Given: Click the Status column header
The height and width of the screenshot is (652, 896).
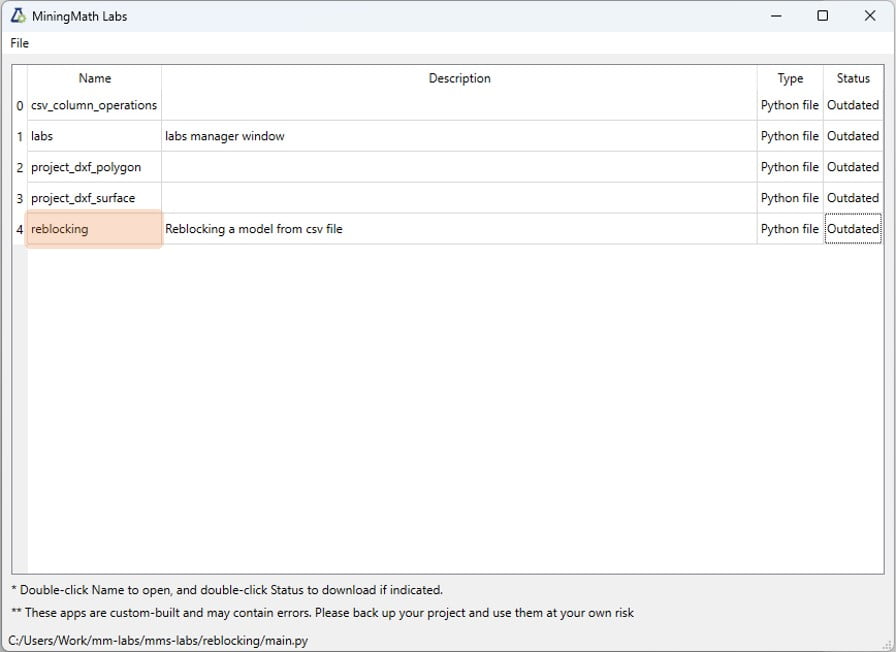Looking at the screenshot, I should click(x=853, y=78).
